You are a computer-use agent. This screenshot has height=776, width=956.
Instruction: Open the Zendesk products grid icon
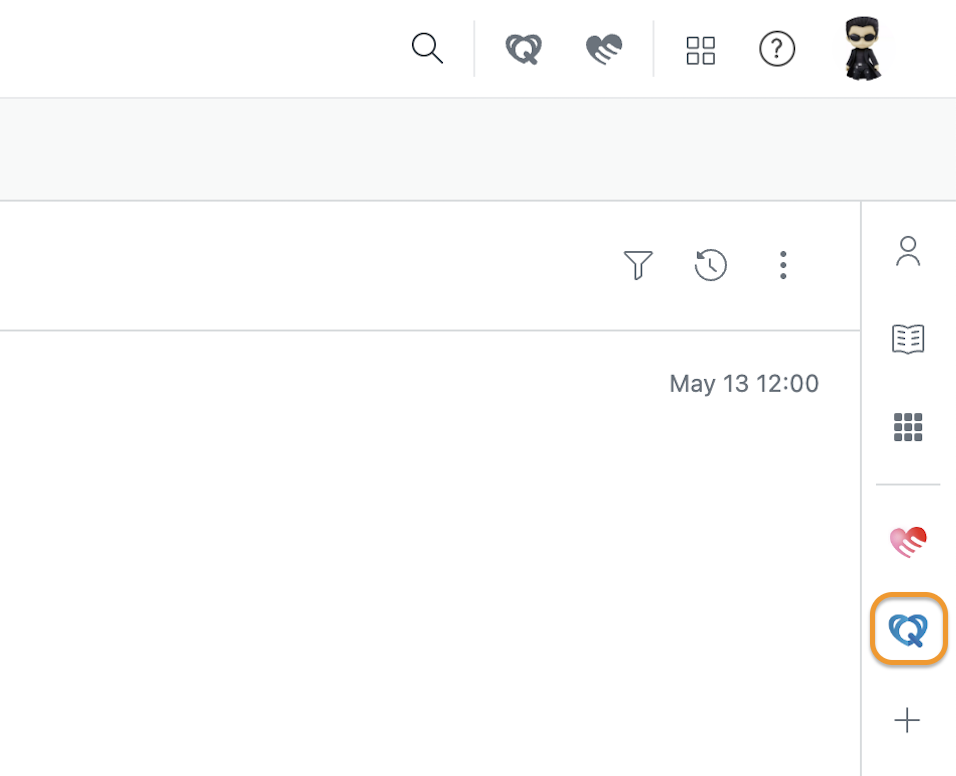pos(701,50)
